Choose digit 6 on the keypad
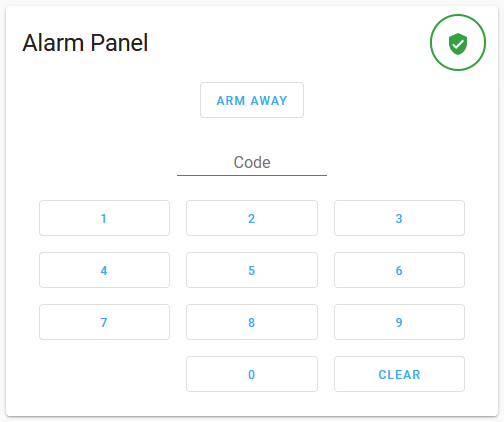This screenshot has height=422, width=504. coord(399,270)
